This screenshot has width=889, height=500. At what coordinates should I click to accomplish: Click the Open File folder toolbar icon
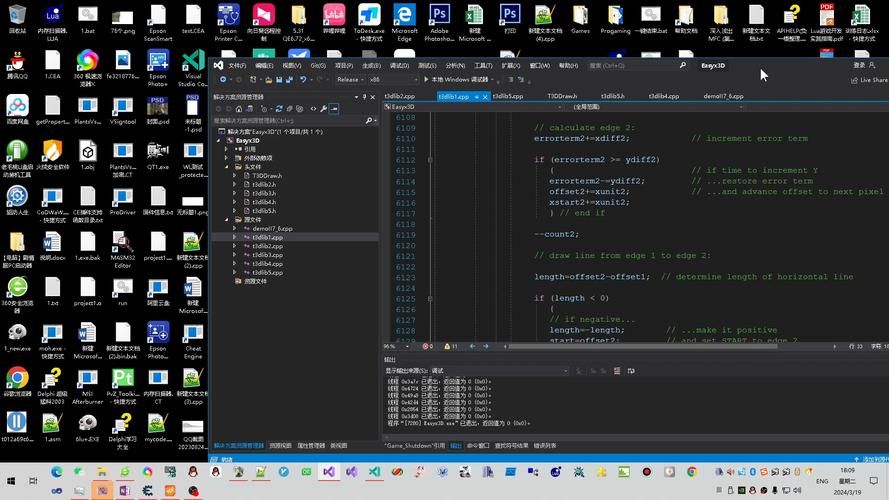[x=268, y=80]
